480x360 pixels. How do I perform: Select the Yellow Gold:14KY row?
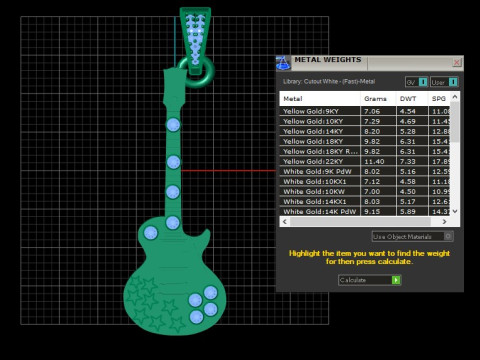(365, 131)
